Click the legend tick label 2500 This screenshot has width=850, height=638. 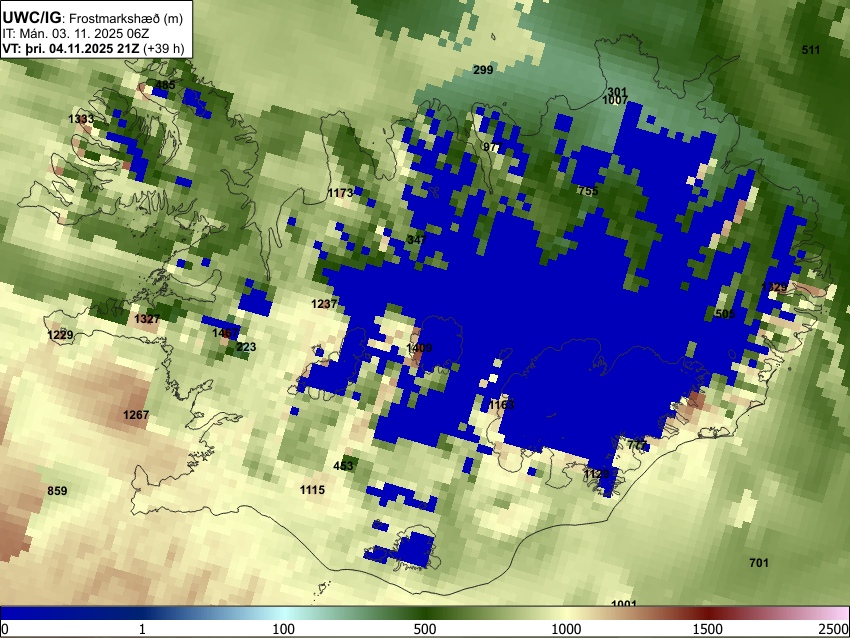[834, 629]
